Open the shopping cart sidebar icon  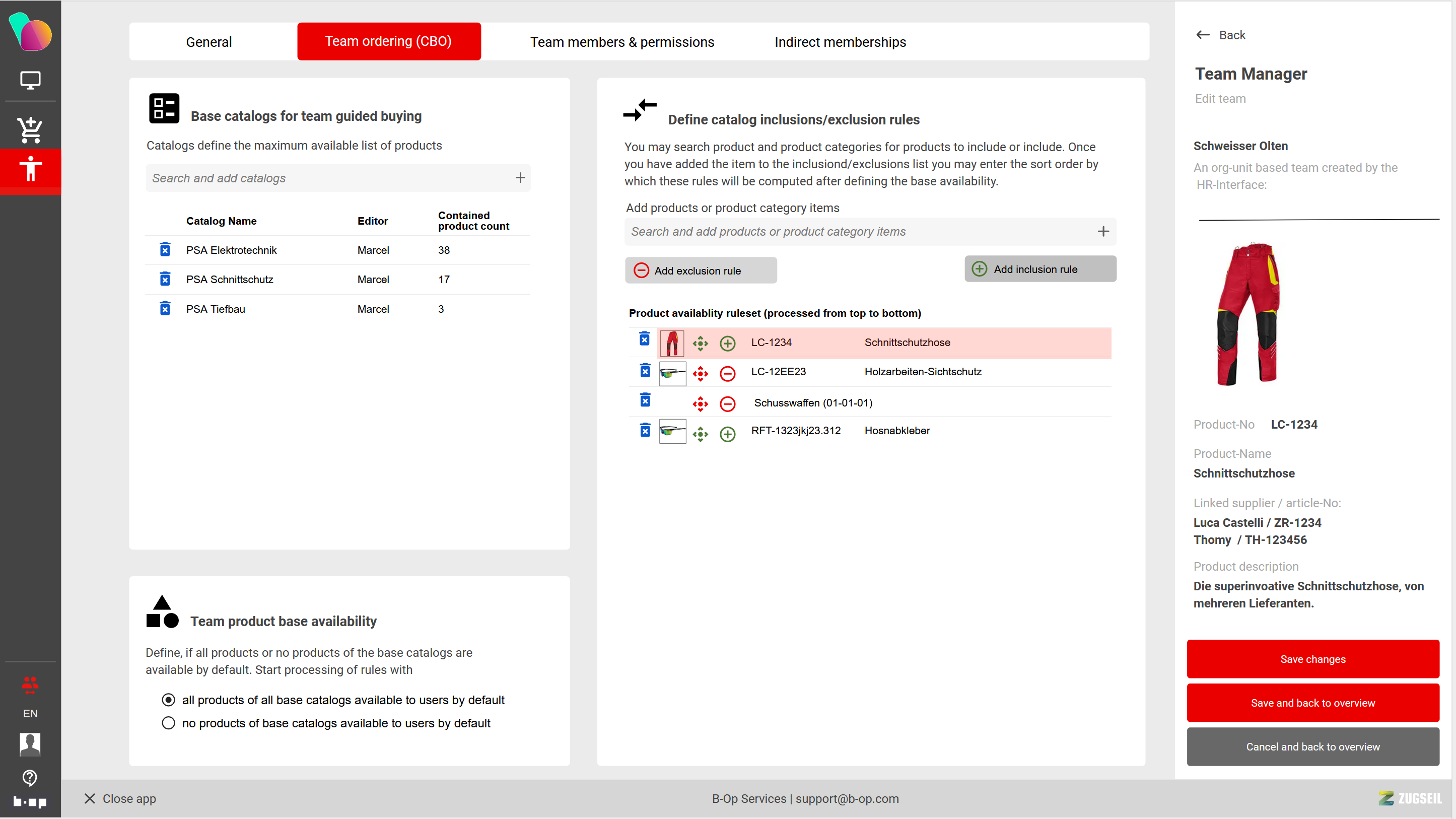(x=30, y=129)
